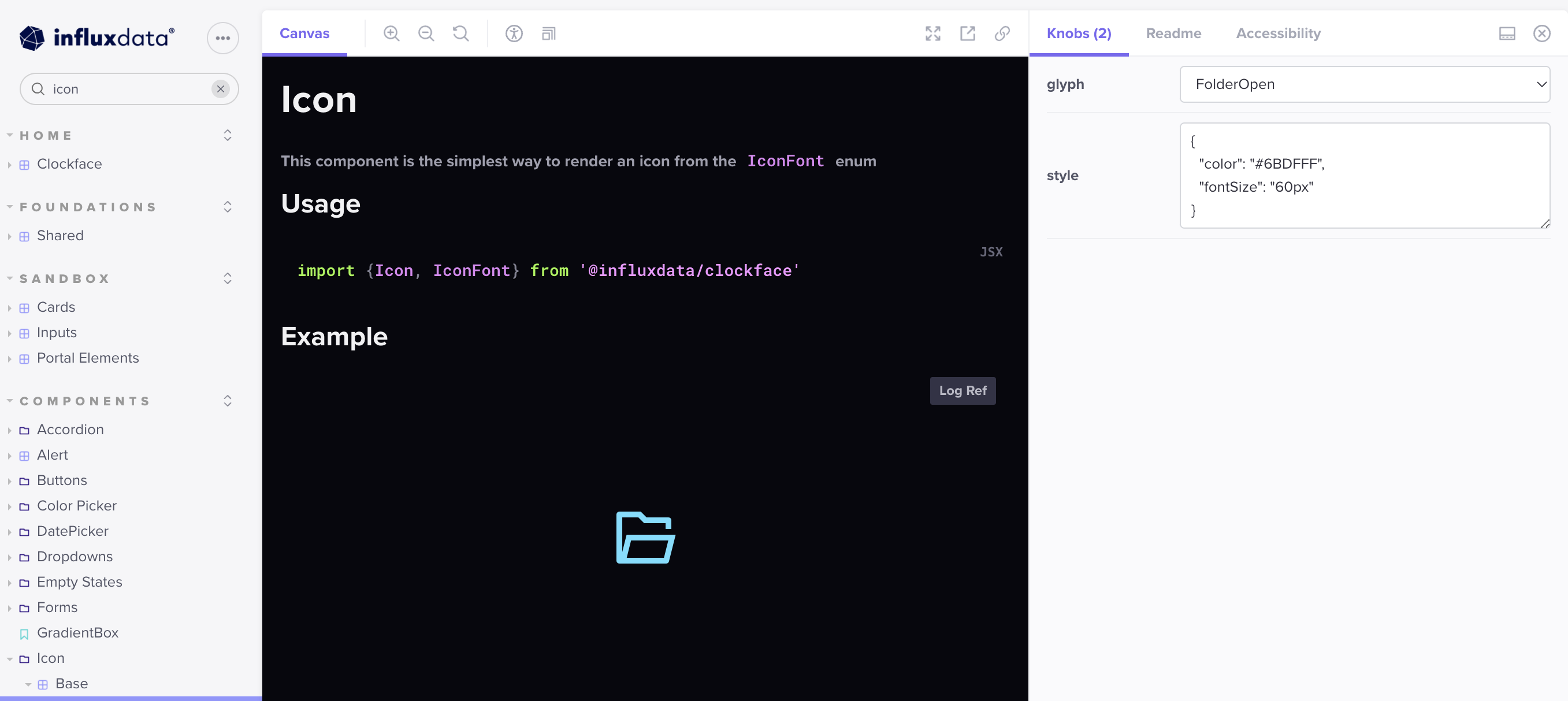Clear the icon search query
Image resolution: width=1568 pixels, height=701 pixels.
(220, 89)
